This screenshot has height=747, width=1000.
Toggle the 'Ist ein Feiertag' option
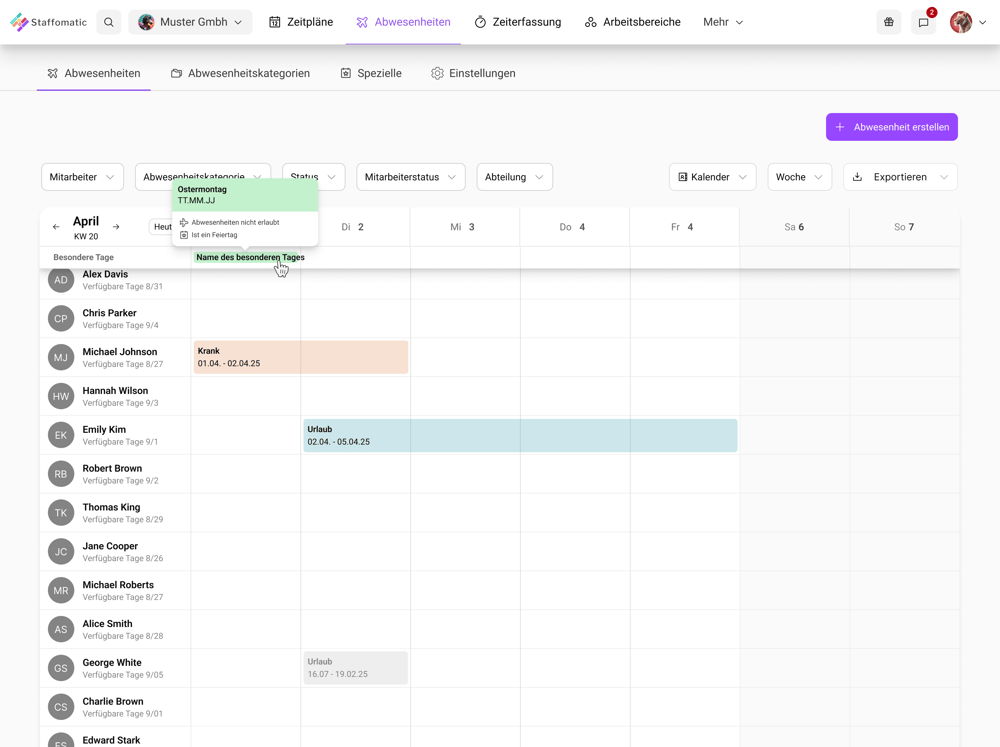click(x=215, y=235)
